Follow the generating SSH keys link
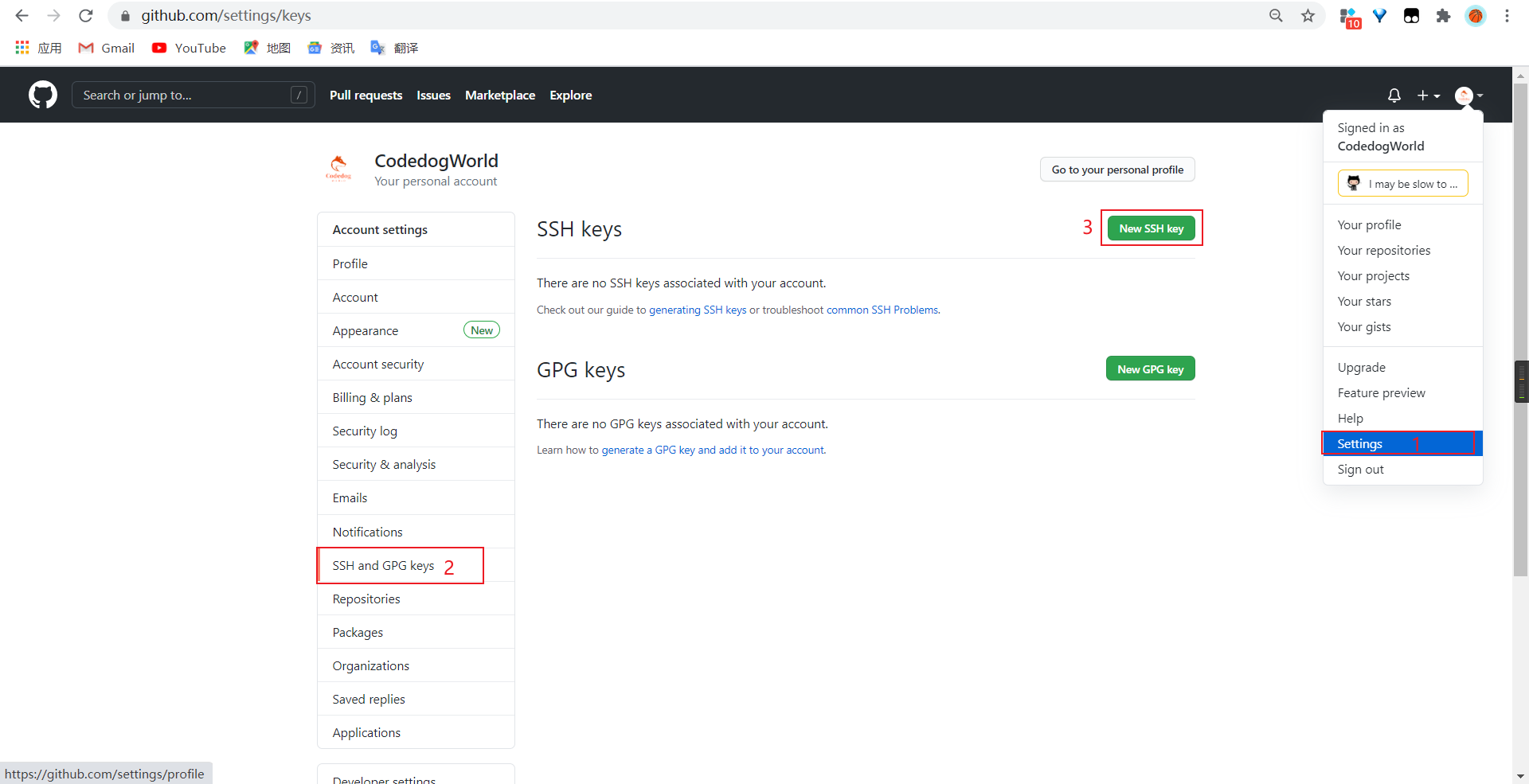This screenshot has height=784, width=1529. click(697, 310)
